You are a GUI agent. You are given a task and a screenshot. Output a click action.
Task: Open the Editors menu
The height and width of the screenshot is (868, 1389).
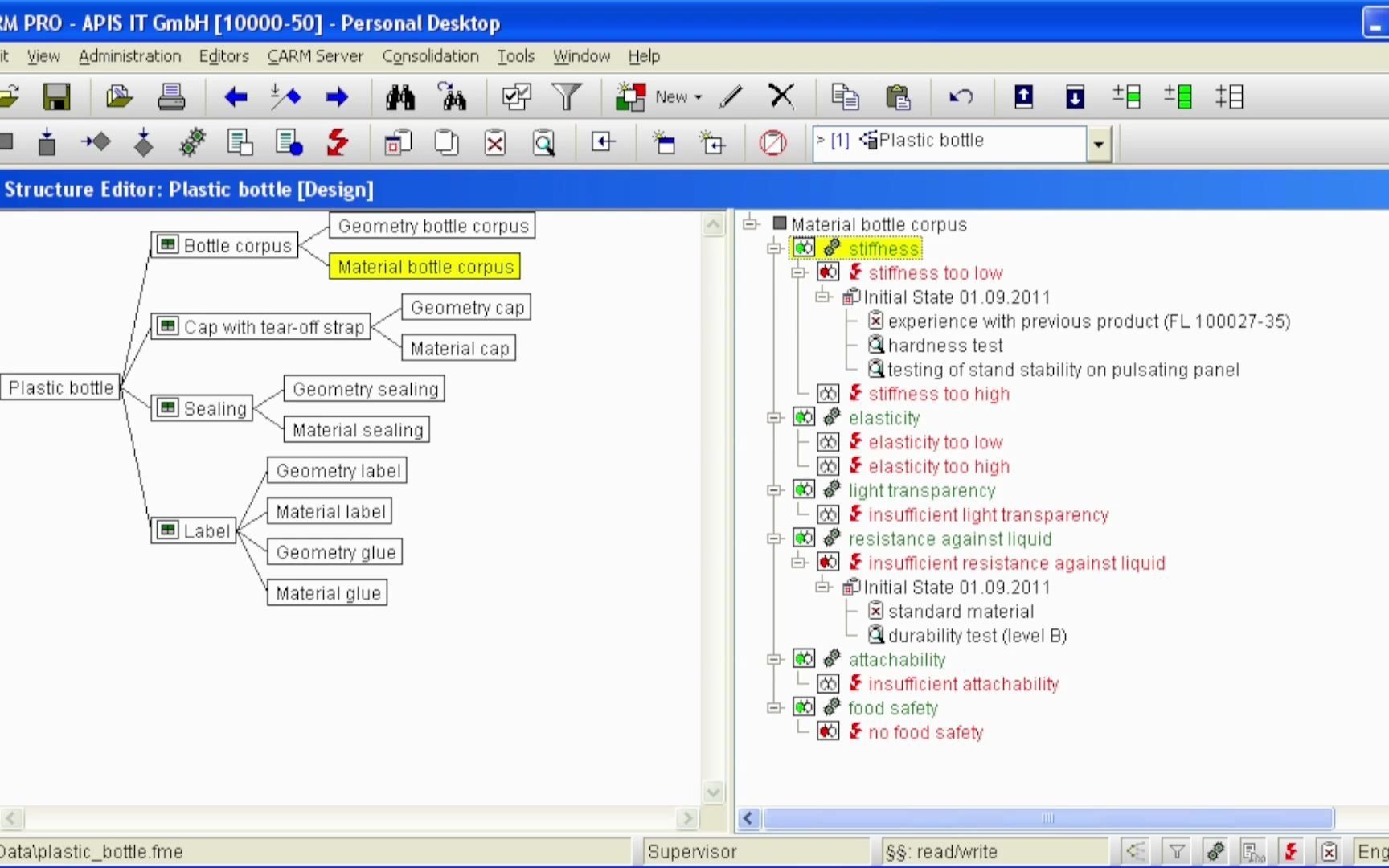click(223, 56)
